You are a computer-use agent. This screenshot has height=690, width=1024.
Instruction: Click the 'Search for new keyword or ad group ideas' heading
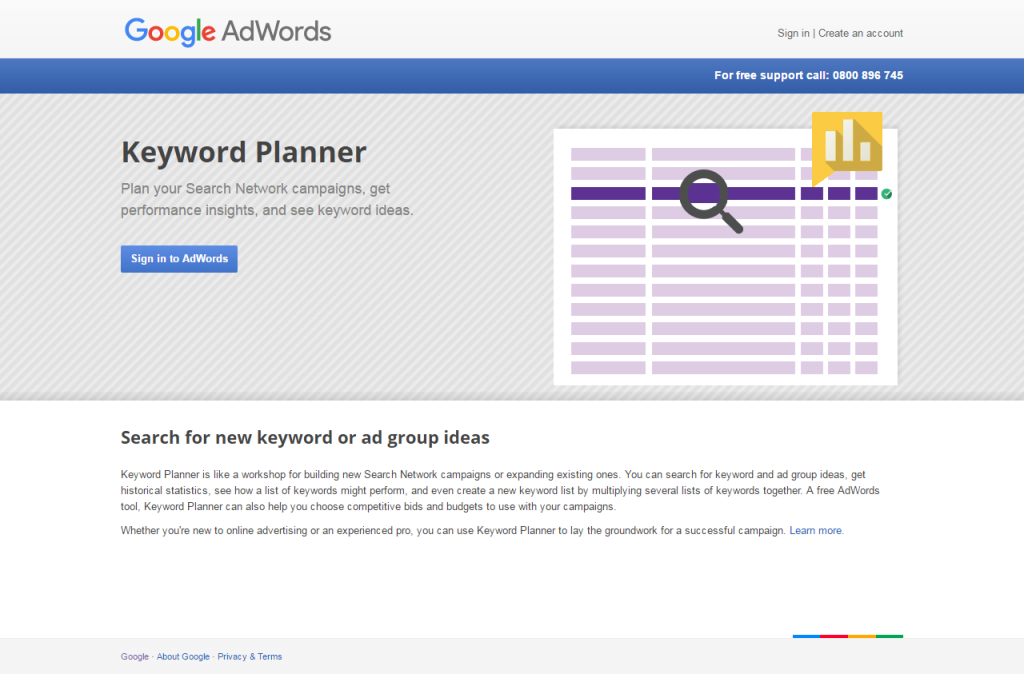point(305,437)
